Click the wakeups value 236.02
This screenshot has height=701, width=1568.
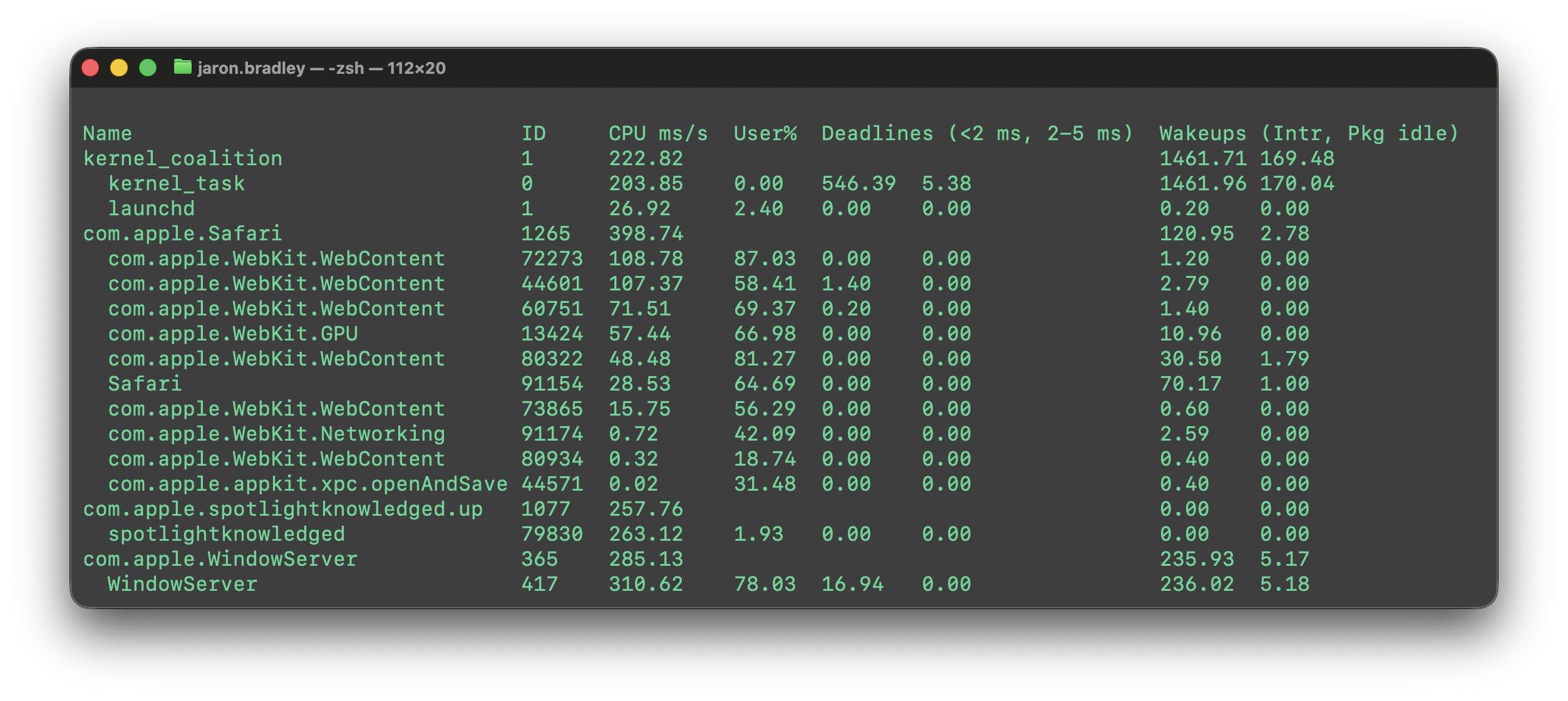1197,584
